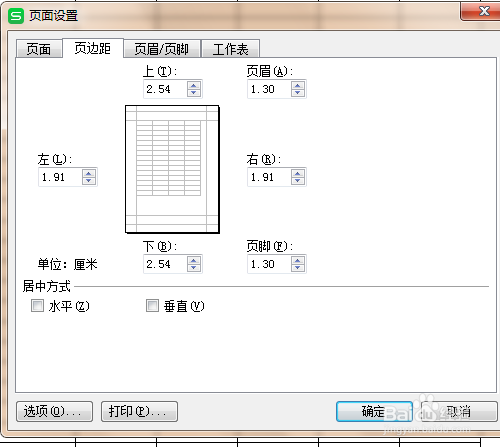This screenshot has width=500, height=447.
Task: Increase the 上(T) top margin value
Action: [194, 85]
